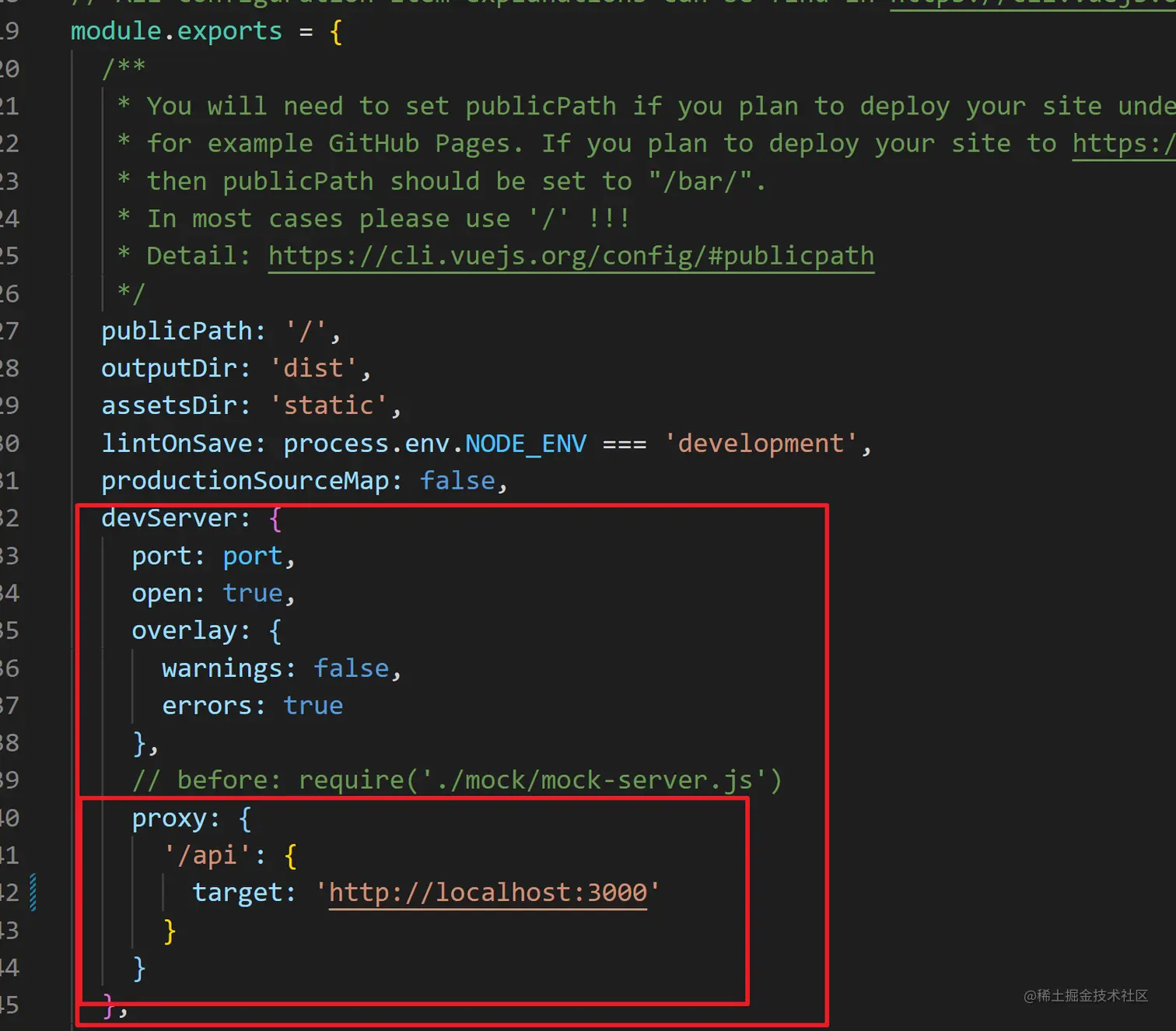Click the closing brace of the proxy block
The width and height of the screenshot is (1176, 1031).
tap(139, 968)
